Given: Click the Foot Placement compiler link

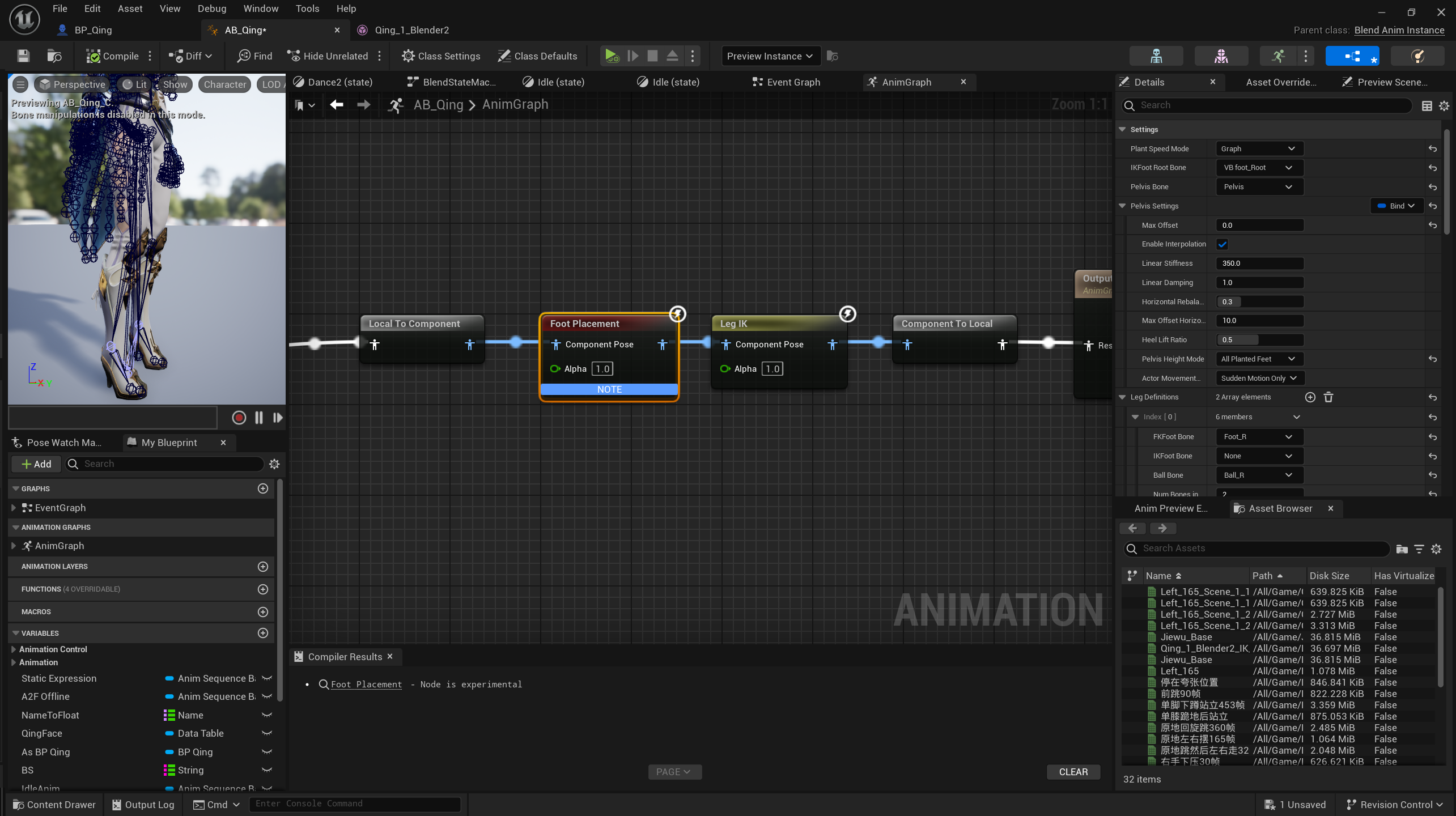Looking at the screenshot, I should (366, 685).
